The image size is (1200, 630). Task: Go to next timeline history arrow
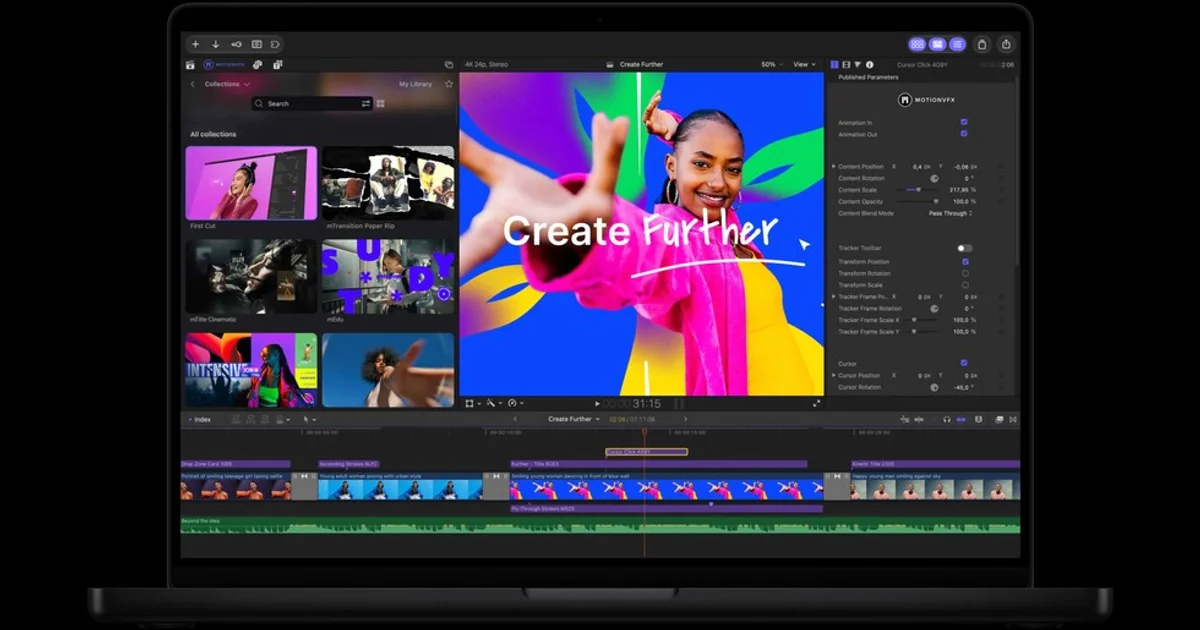[x=685, y=420]
